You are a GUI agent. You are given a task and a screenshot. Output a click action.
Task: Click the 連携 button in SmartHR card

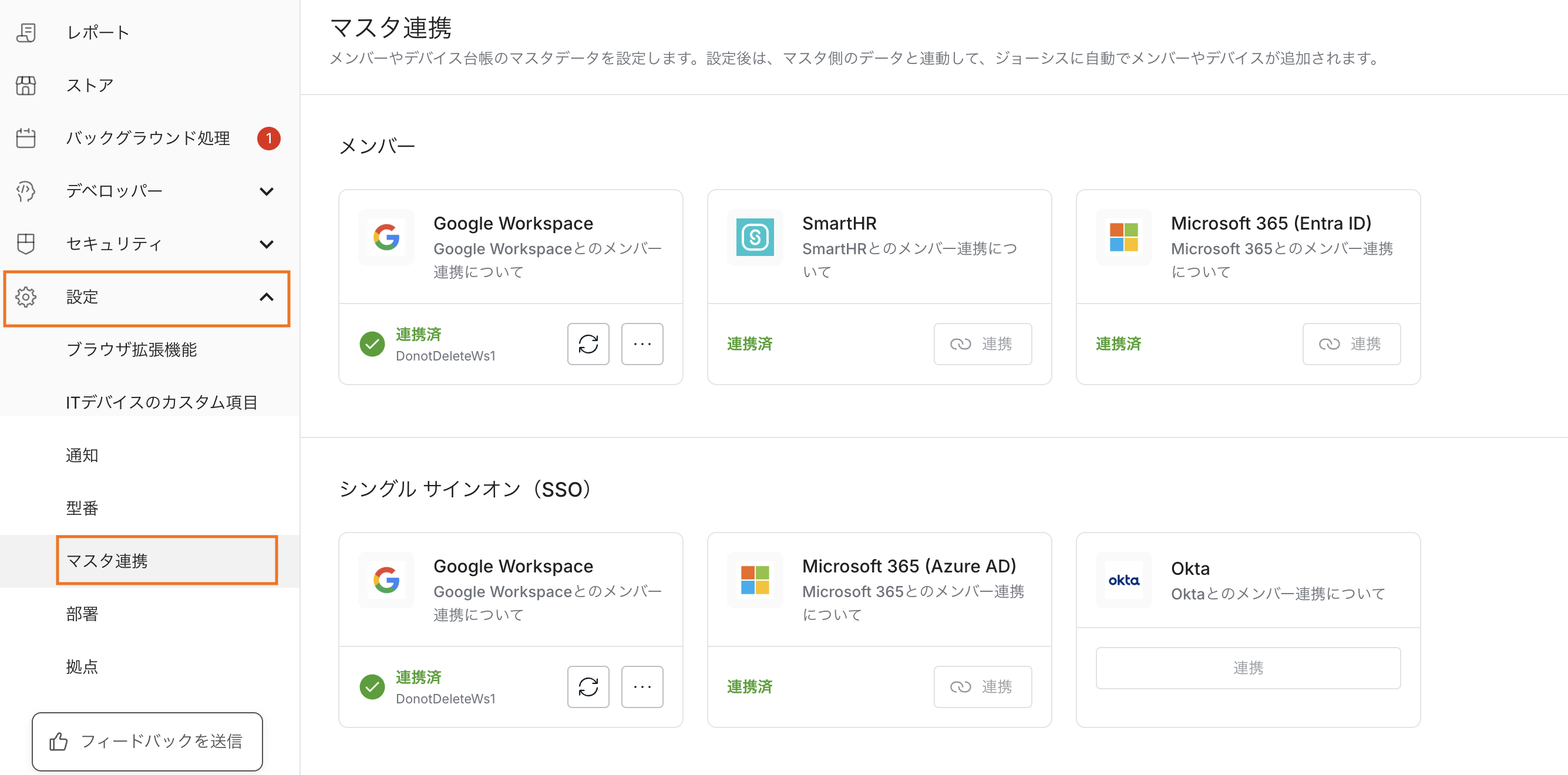tap(982, 343)
